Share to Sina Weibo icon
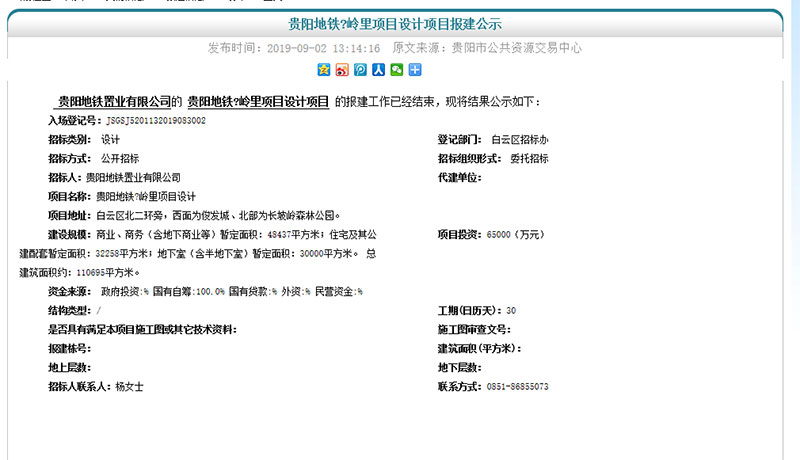 pos(342,70)
